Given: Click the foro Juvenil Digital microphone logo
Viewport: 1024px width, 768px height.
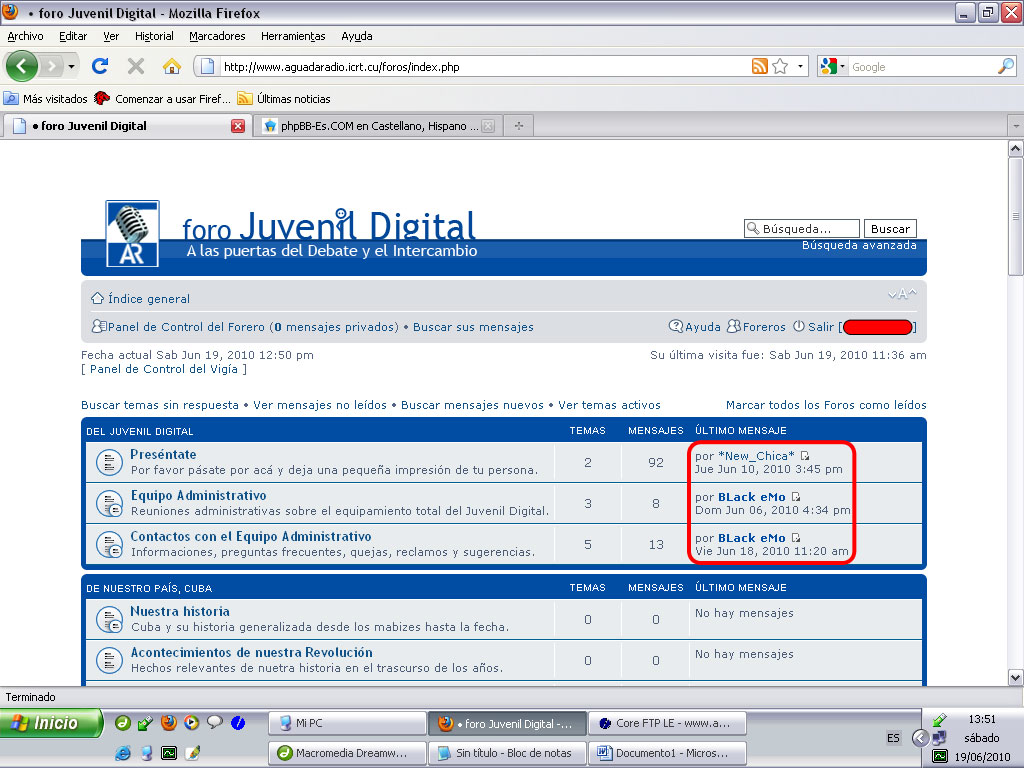Looking at the screenshot, I should pyautogui.click(x=132, y=233).
